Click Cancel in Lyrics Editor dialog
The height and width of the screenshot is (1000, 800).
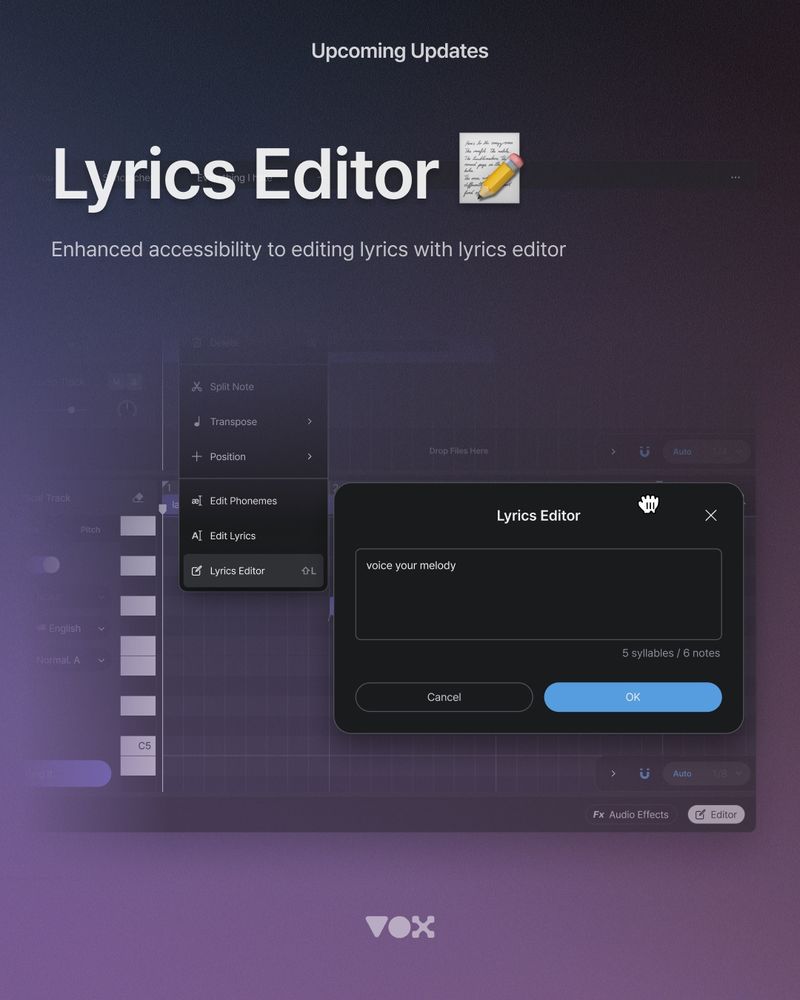(x=444, y=697)
